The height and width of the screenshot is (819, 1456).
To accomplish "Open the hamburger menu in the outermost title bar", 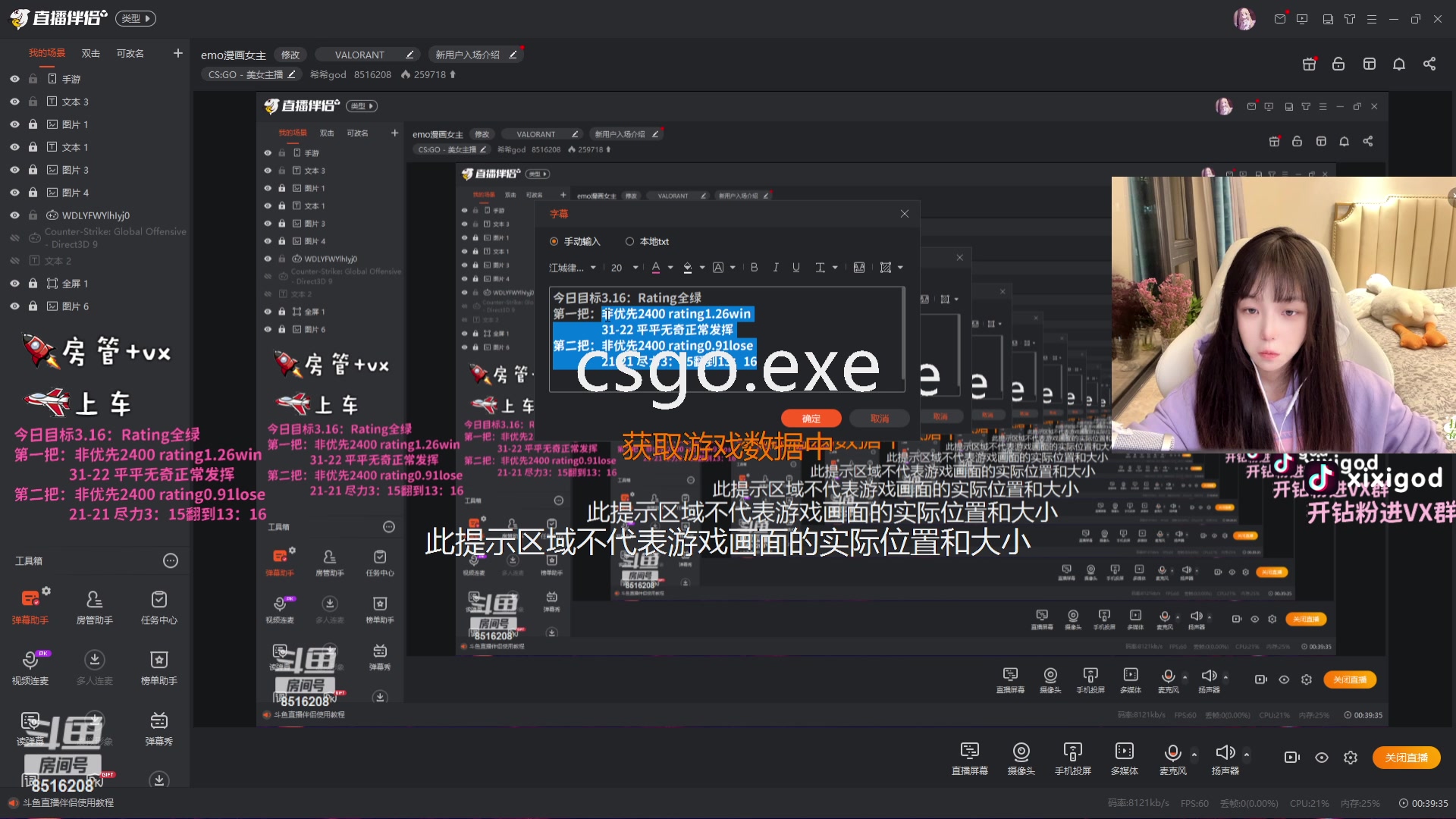I will [1371, 19].
